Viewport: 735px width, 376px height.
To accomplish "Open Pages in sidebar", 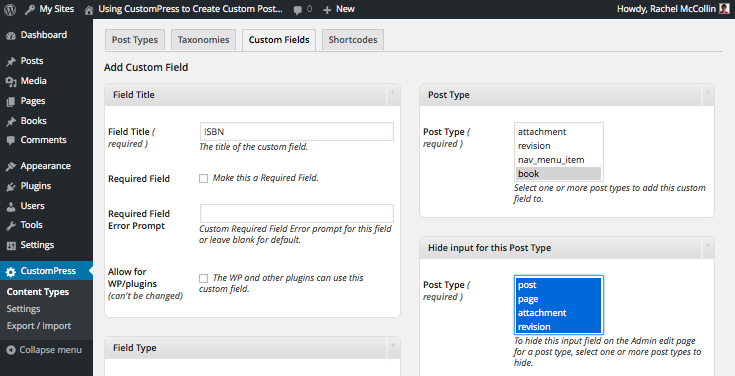I will [x=33, y=101].
